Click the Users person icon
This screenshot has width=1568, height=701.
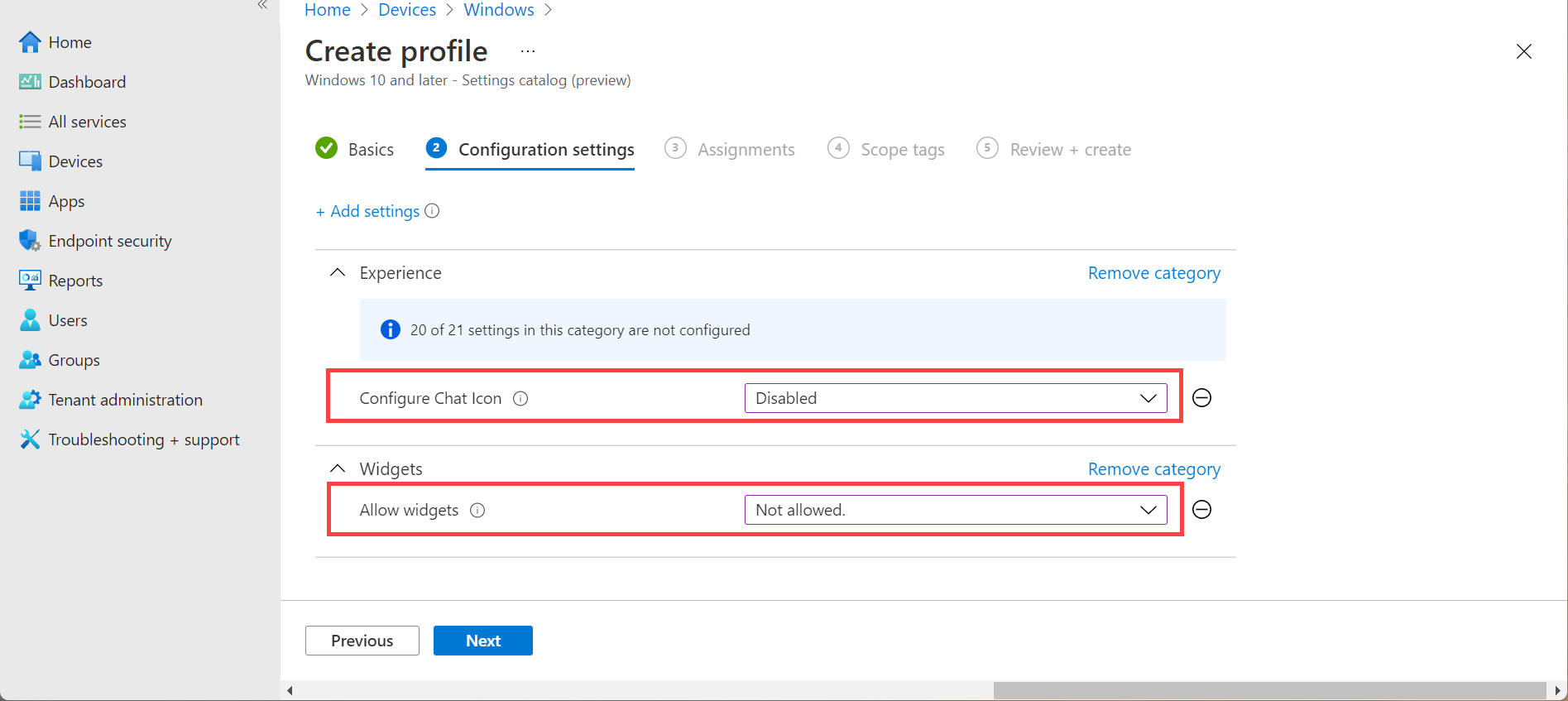31,320
